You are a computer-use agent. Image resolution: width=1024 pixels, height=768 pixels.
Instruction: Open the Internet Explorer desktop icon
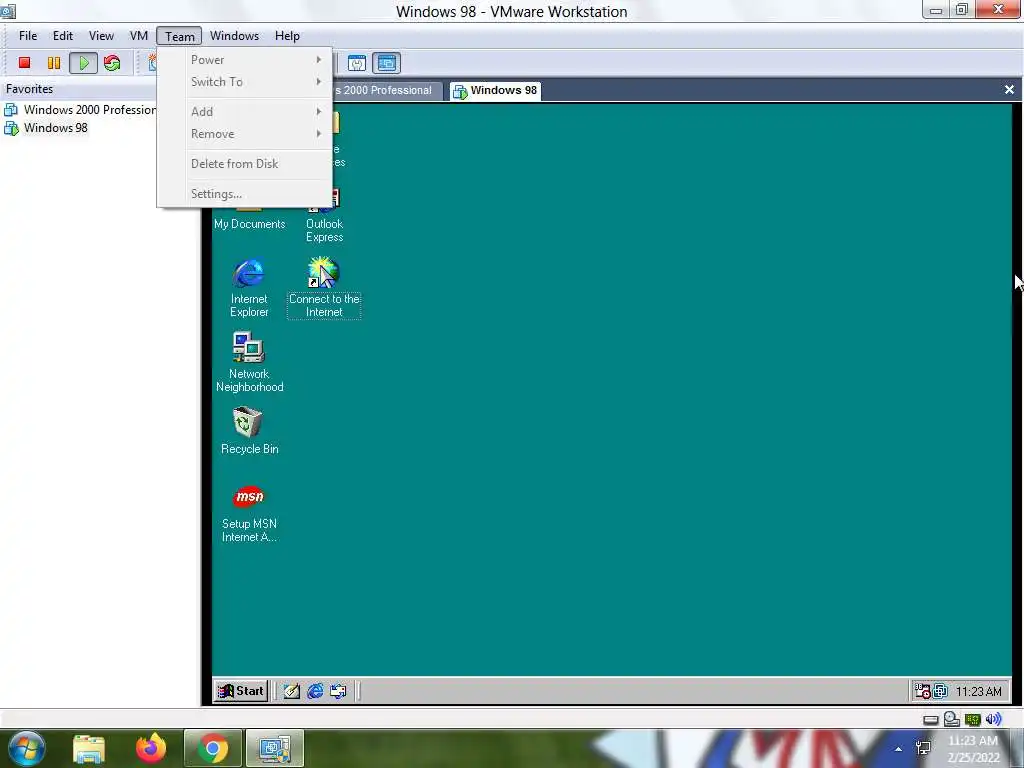pos(249,287)
